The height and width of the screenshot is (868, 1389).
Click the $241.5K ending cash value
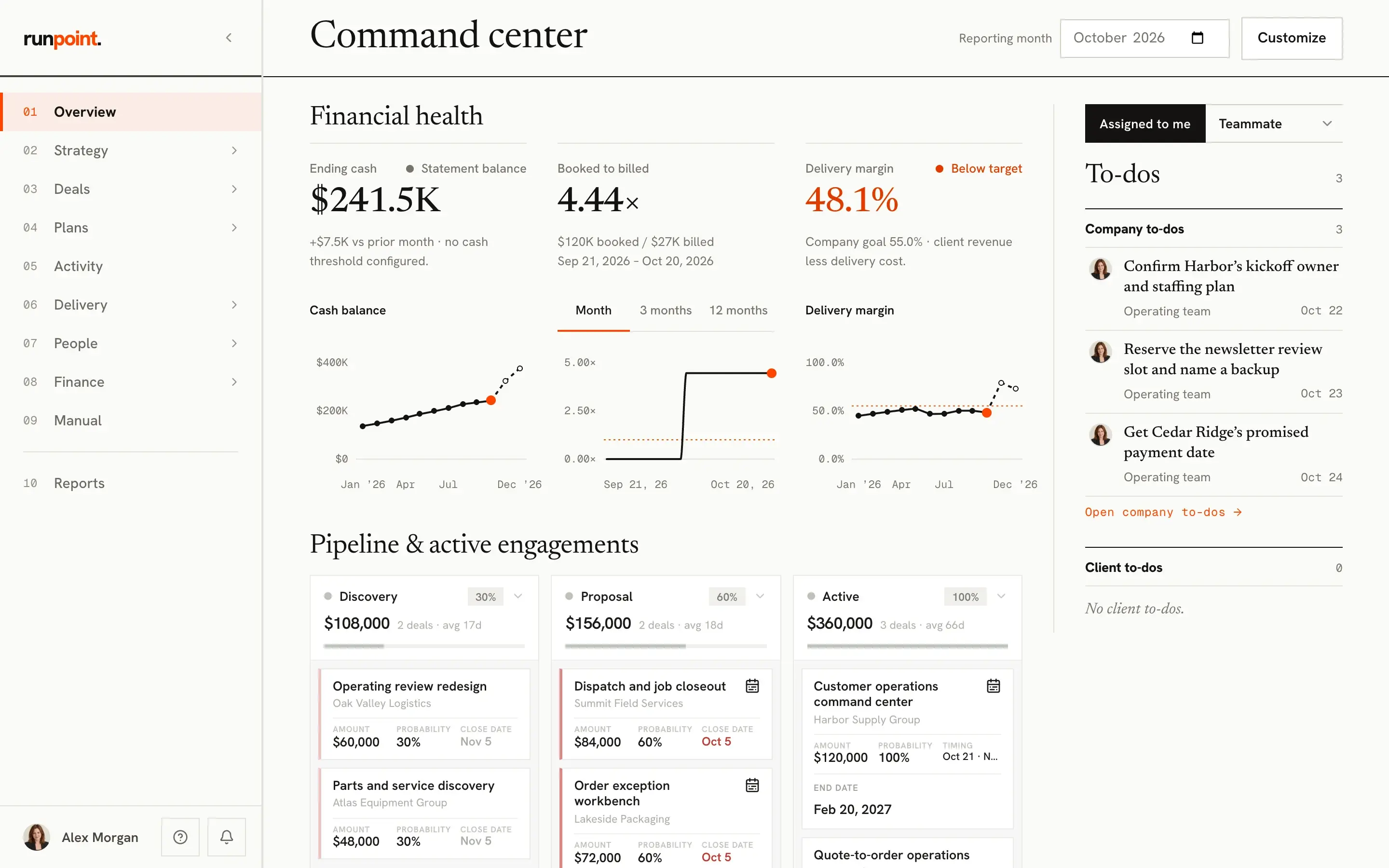click(375, 200)
